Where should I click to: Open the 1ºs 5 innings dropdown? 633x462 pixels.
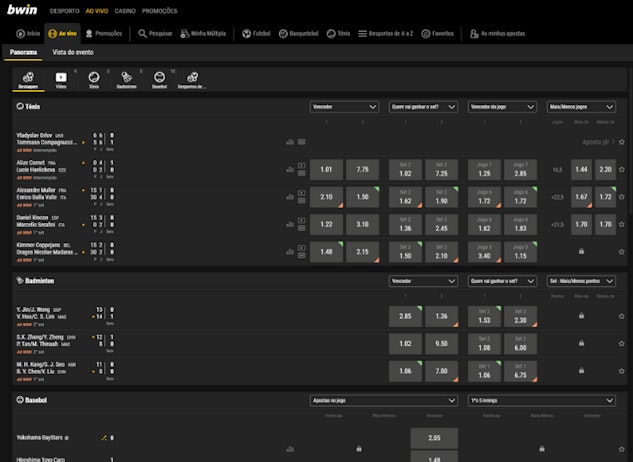point(542,401)
